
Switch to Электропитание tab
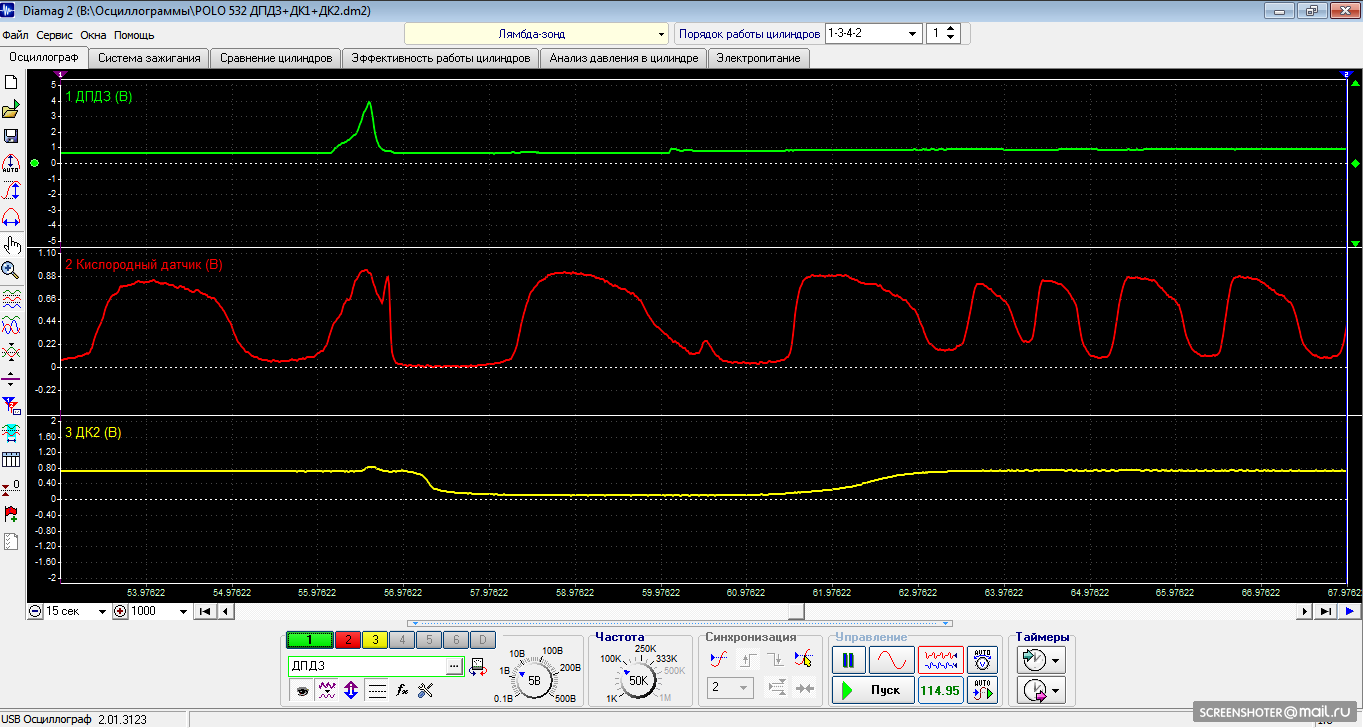click(x=759, y=58)
